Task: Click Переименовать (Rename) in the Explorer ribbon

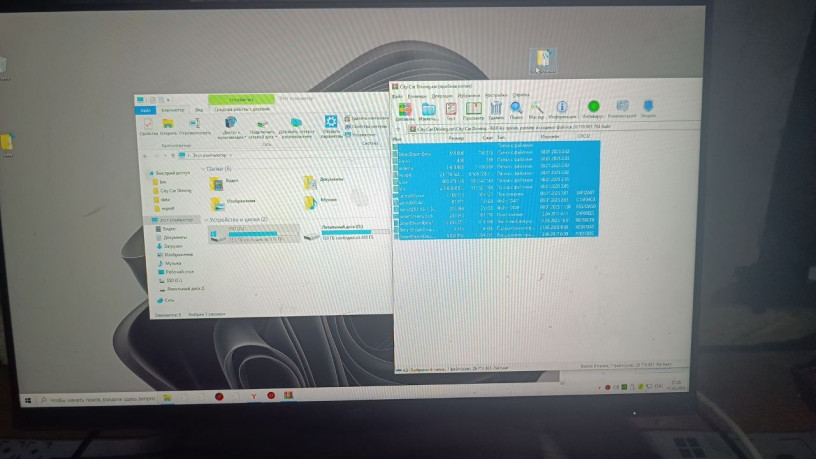Action: 195,126
